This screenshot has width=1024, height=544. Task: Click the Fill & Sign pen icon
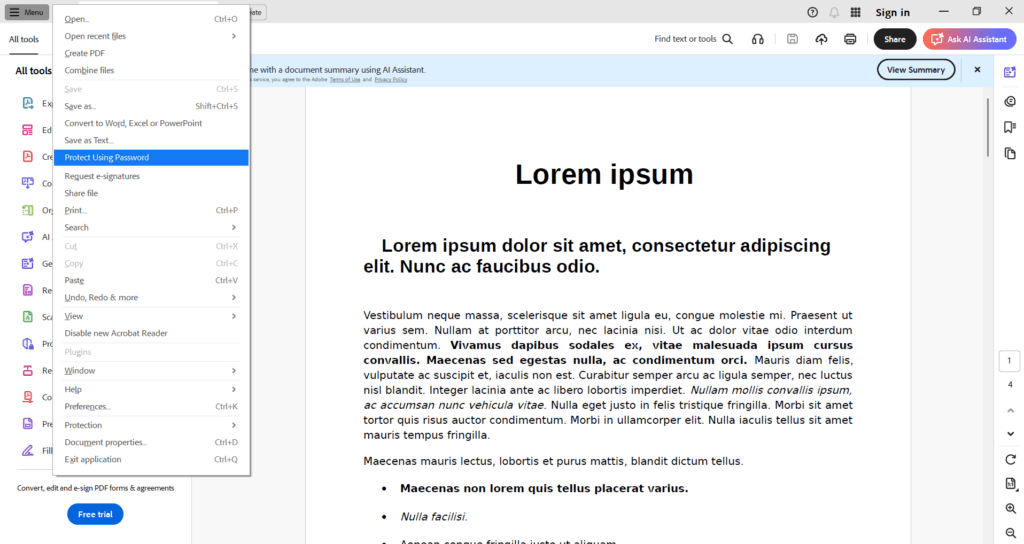(27, 451)
